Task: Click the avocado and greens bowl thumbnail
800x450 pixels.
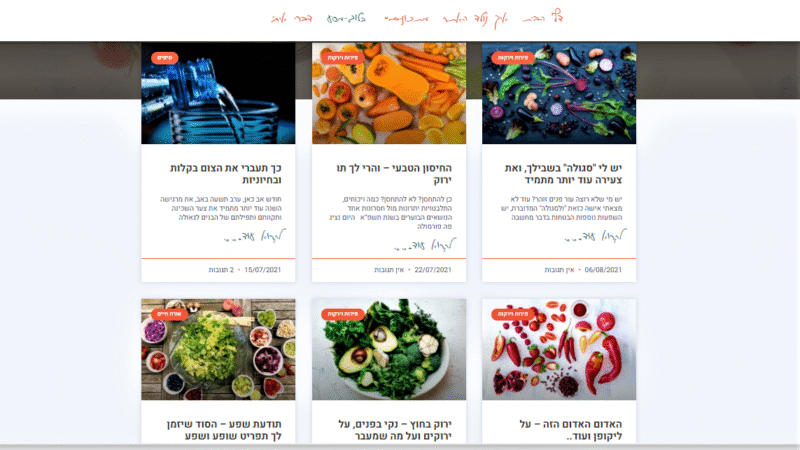Action: coord(389,349)
